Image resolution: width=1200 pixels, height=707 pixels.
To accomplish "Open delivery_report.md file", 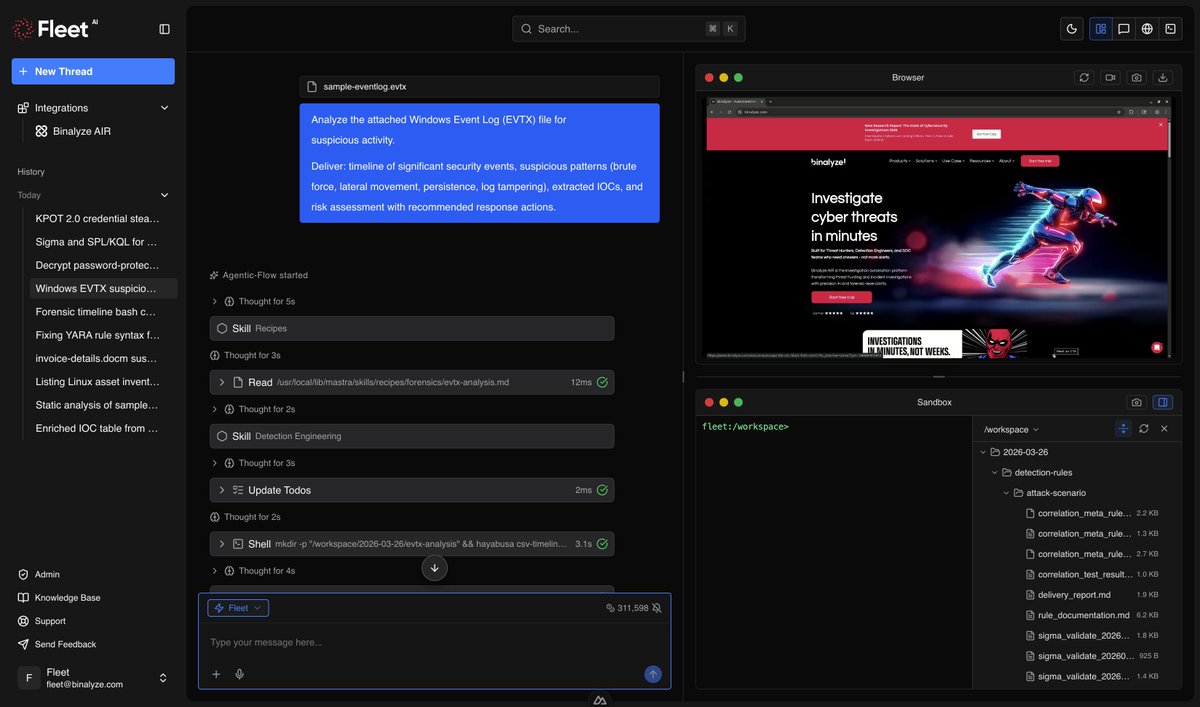I will click(1074, 595).
